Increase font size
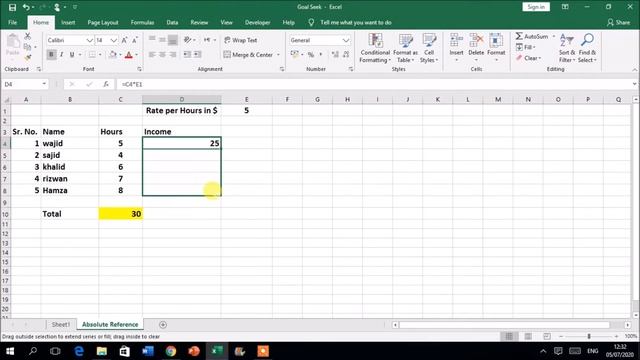 (124, 40)
